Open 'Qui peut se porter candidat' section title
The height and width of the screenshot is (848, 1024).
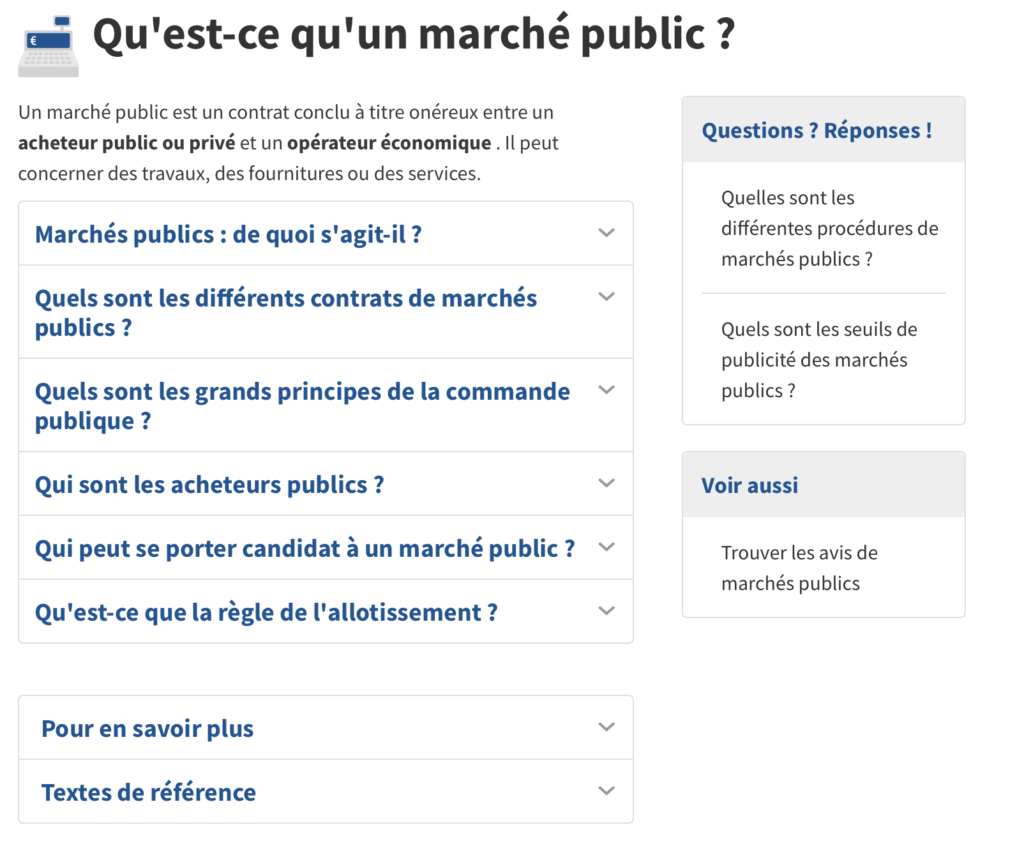pyautogui.click(x=304, y=549)
